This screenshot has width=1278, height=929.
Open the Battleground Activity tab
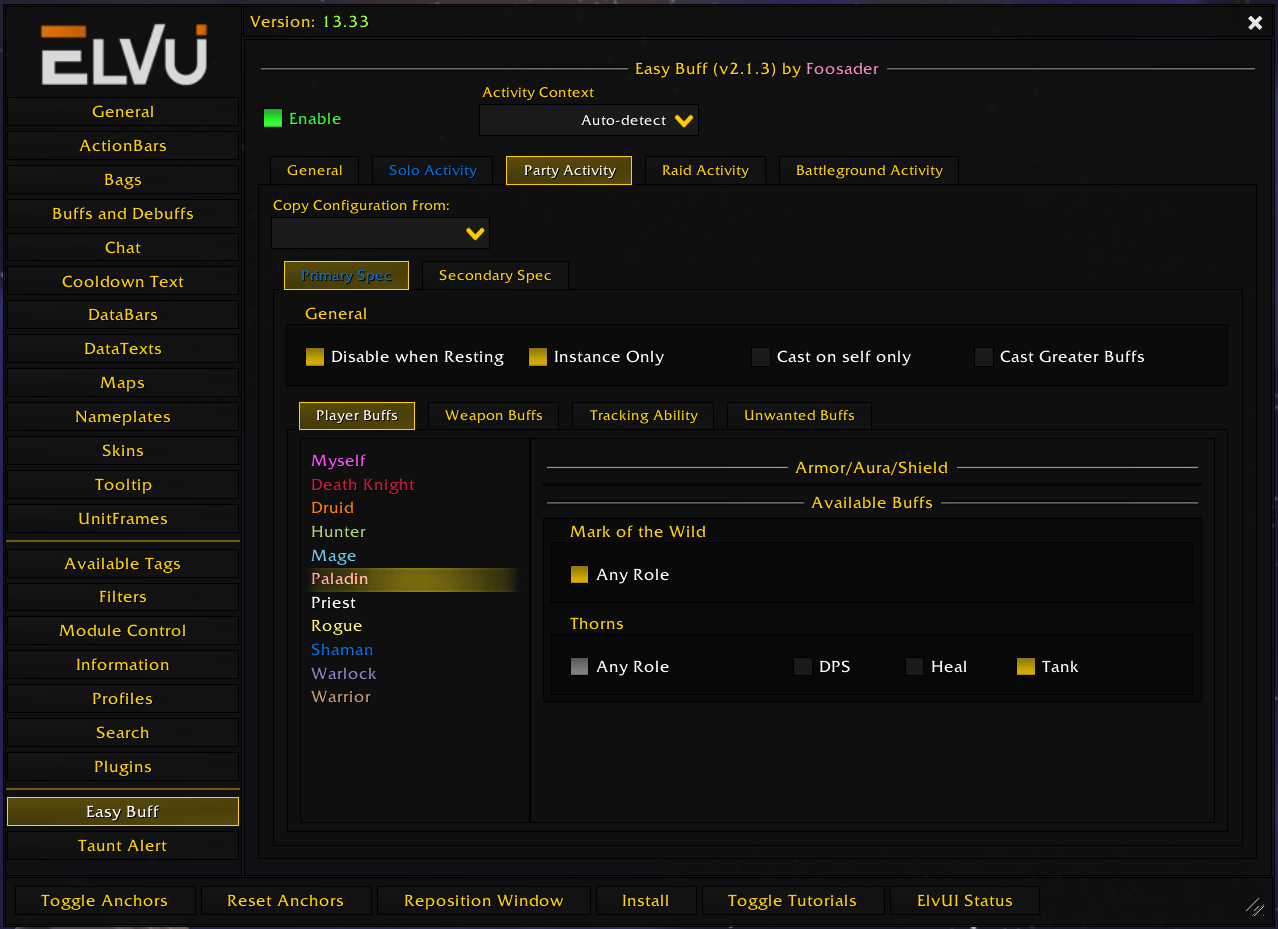869,170
